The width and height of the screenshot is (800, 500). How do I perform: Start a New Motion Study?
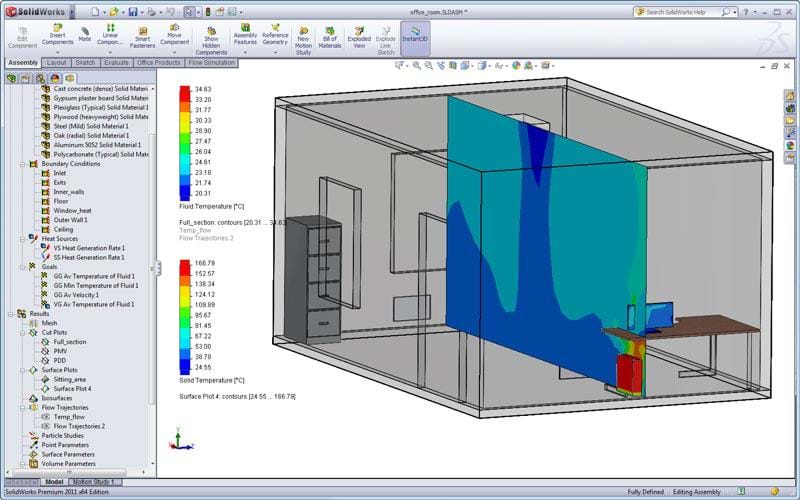(303, 30)
